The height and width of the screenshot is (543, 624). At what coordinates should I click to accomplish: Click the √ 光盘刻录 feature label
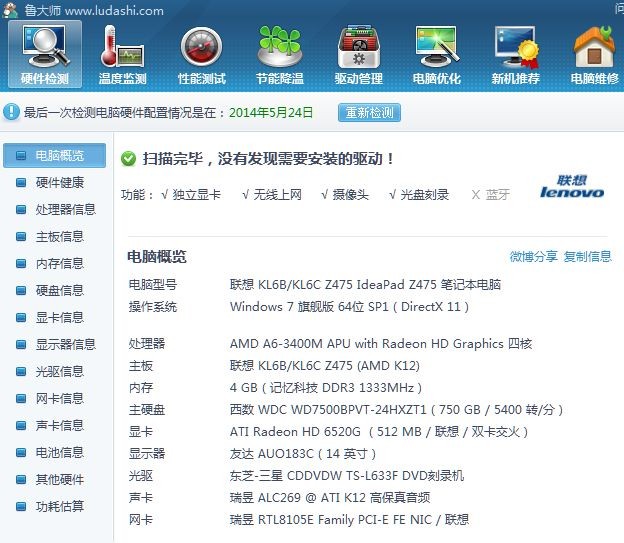[x=419, y=194]
